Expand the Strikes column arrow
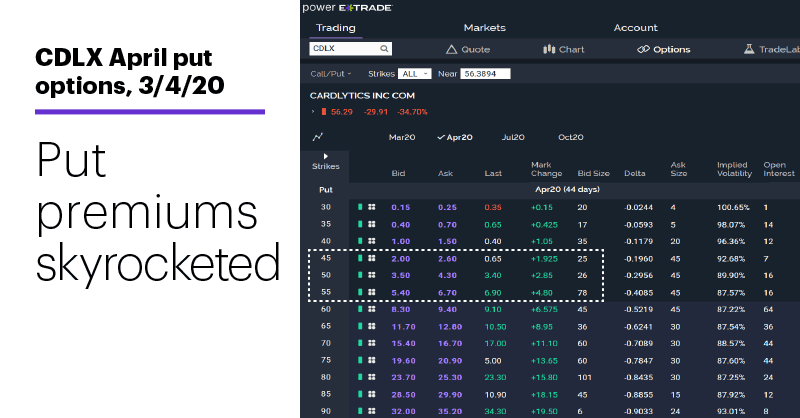The width and height of the screenshot is (800, 418). [326, 156]
